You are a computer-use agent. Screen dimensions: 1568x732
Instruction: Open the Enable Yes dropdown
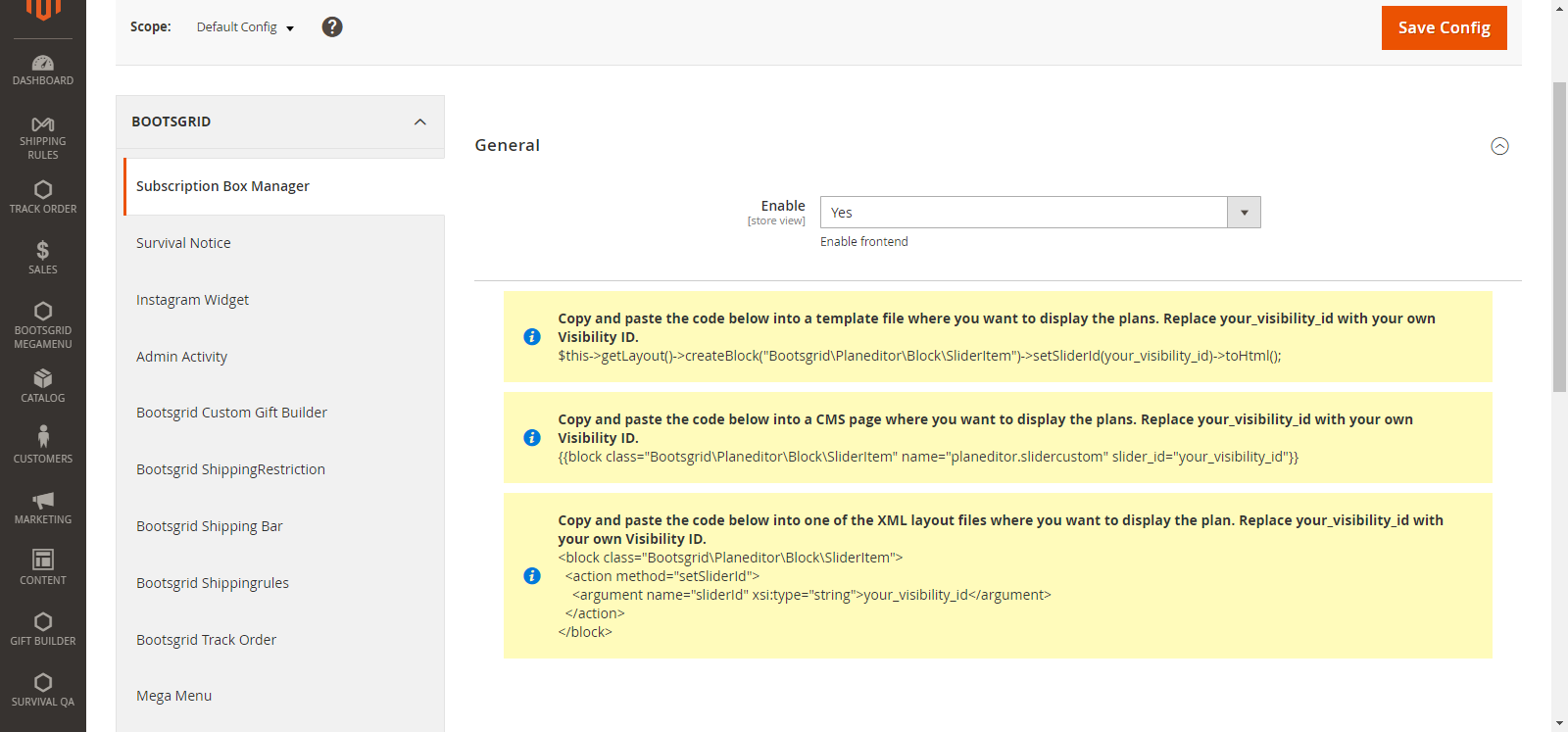(x=1040, y=213)
